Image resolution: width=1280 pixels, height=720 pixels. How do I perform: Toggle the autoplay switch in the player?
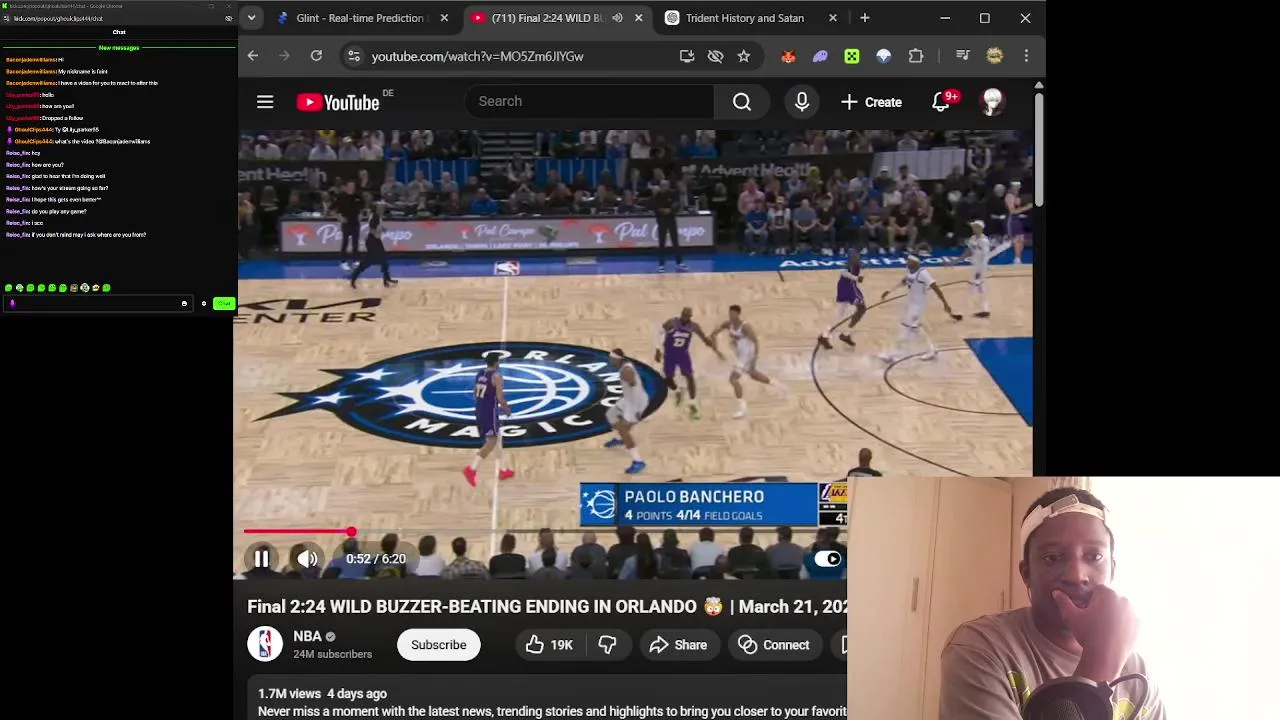point(827,559)
